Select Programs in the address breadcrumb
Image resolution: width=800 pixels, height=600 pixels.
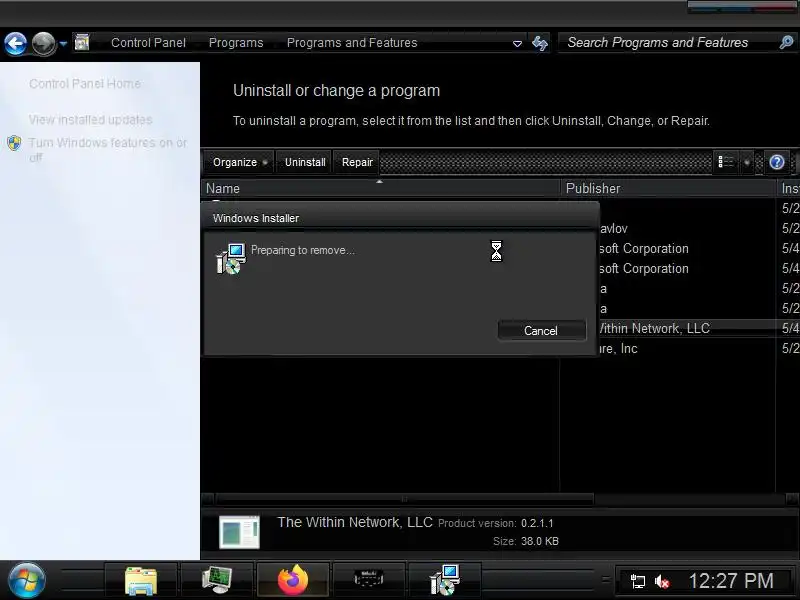pos(236,43)
